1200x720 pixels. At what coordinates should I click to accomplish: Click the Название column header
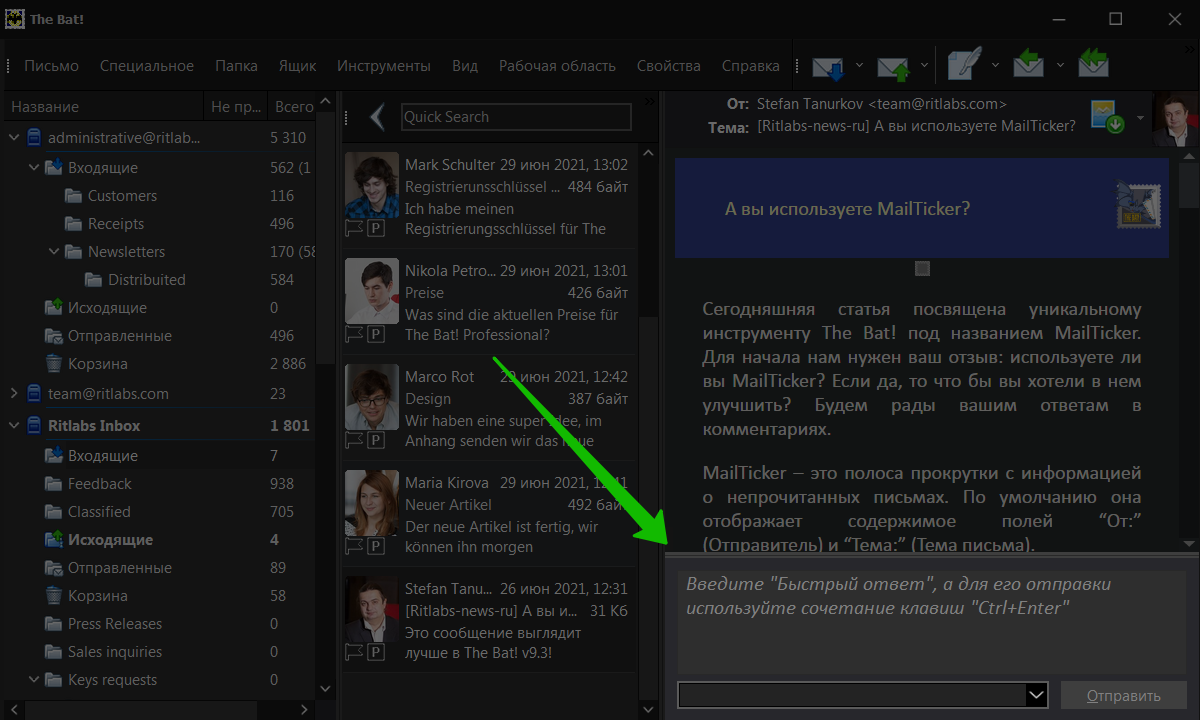(103, 107)
